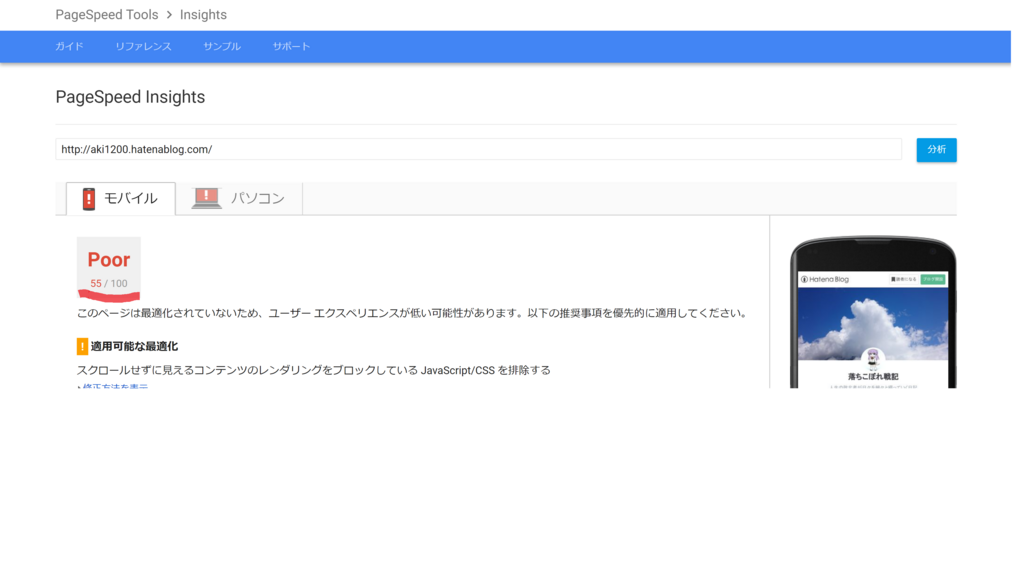Open the Insights breadcrumb link
This screenshot has width=1024, height=576.
point(203,14)
